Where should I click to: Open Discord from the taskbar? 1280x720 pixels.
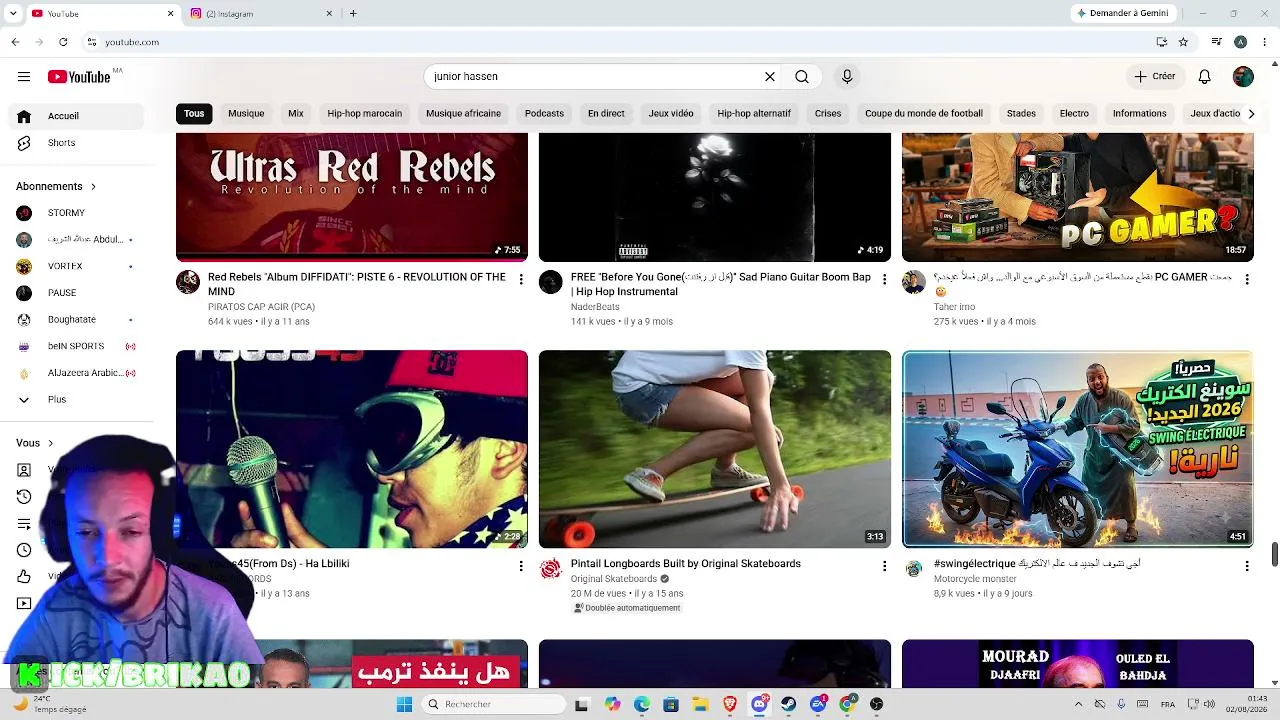pyautogui.click(x=759, y=704)
